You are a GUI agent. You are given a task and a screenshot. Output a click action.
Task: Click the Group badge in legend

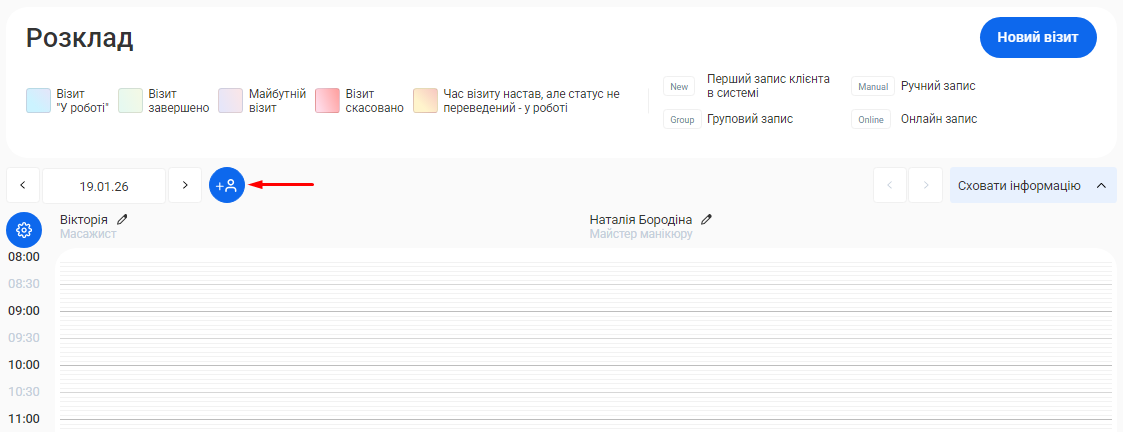[x=681, y=120]
